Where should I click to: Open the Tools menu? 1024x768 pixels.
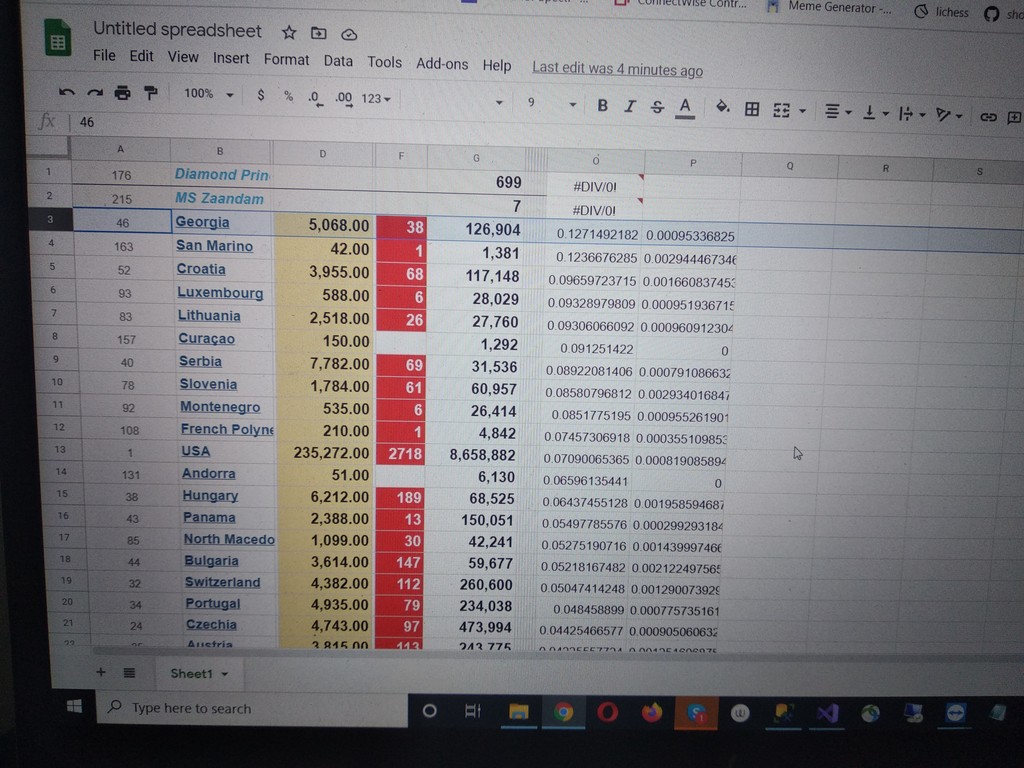(384, 62)
